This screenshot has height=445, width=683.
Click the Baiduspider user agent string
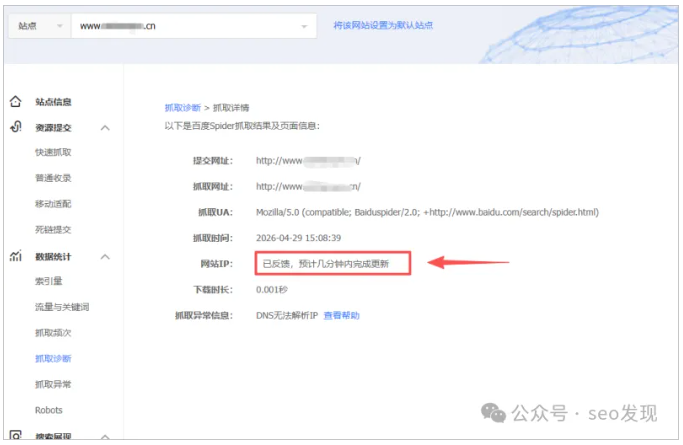pyautogui.click(x=427, y=212)
